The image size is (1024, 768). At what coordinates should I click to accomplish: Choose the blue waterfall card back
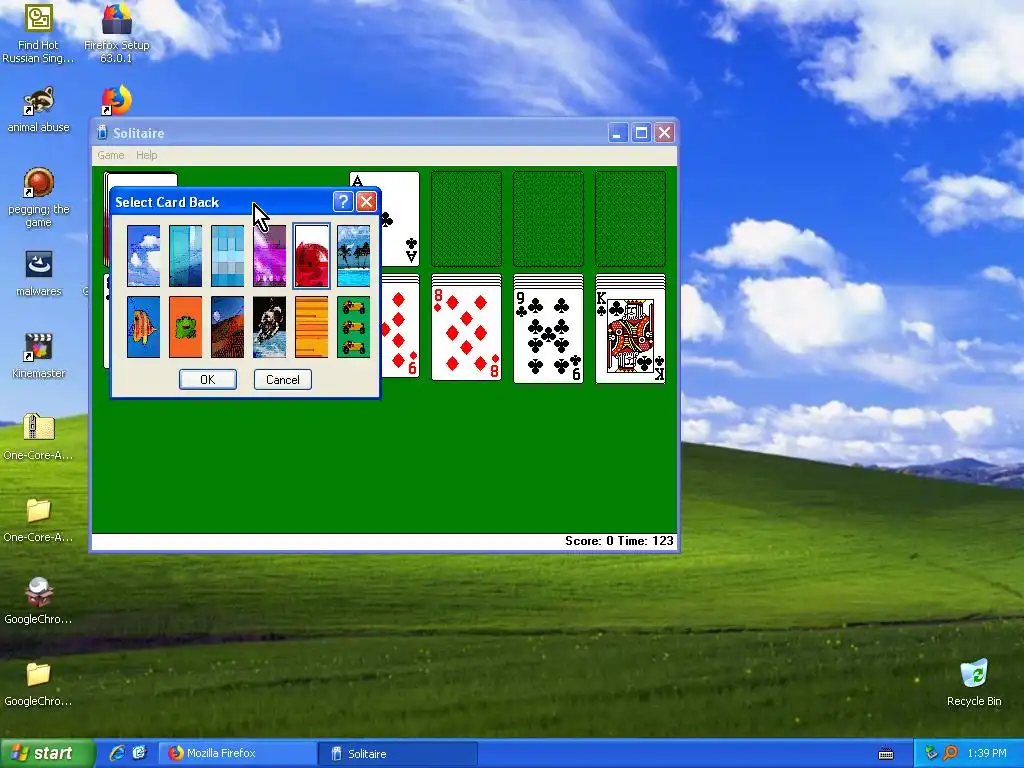tap(185, 256)
